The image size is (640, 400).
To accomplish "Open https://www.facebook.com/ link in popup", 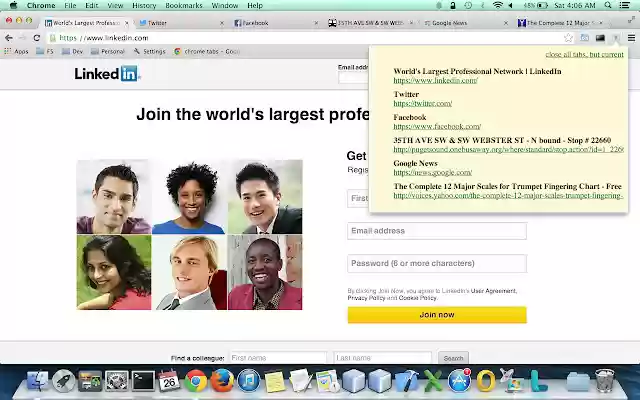I will pyautogui.click(x=437, y=126).
